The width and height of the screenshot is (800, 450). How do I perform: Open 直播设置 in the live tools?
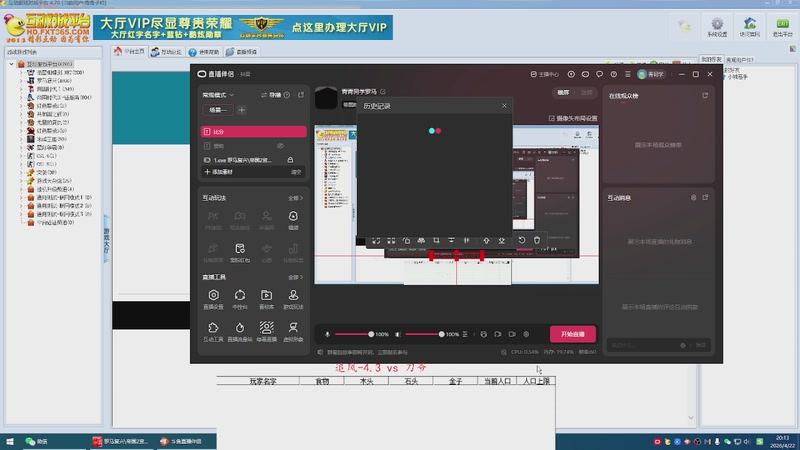[x=213, y=299]
